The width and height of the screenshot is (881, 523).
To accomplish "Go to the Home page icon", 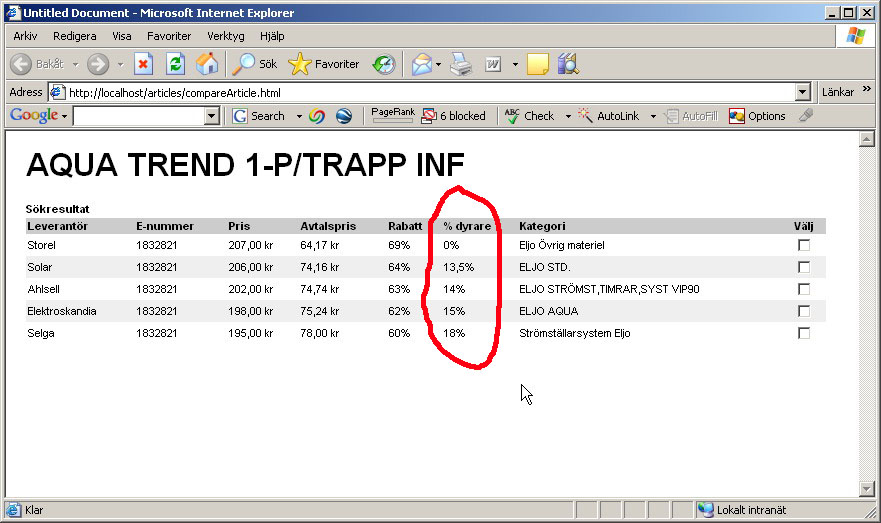I will pos(207,64).
